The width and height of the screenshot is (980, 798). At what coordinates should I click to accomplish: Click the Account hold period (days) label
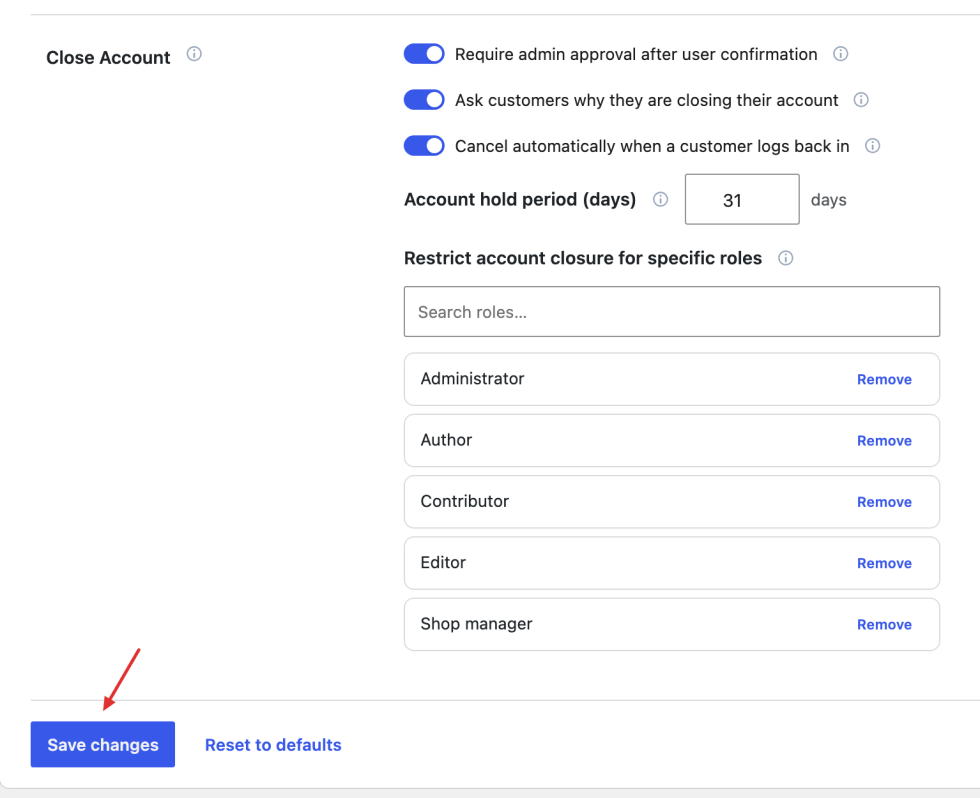tap(520, 199)
